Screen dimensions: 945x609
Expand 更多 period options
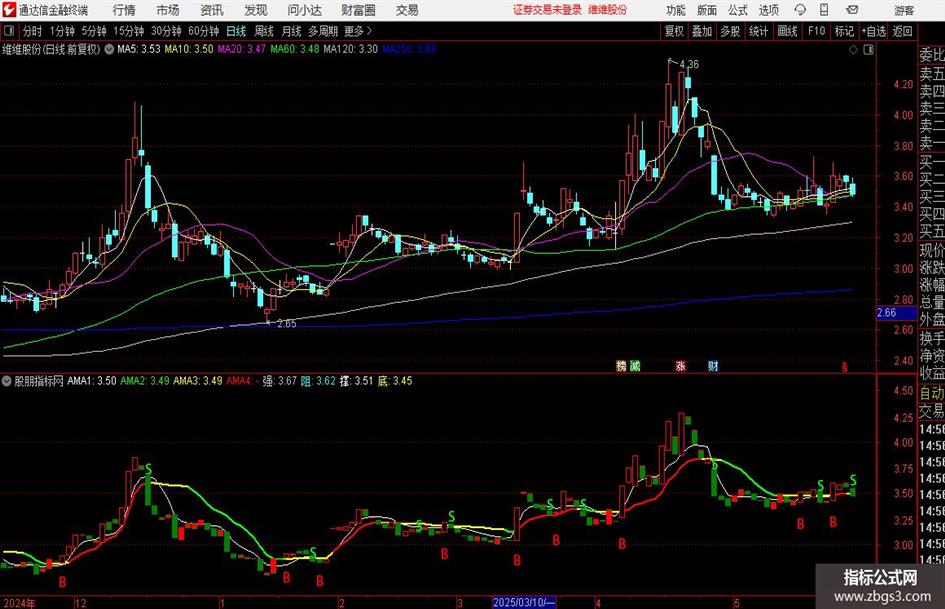click(x=358, y=31)
